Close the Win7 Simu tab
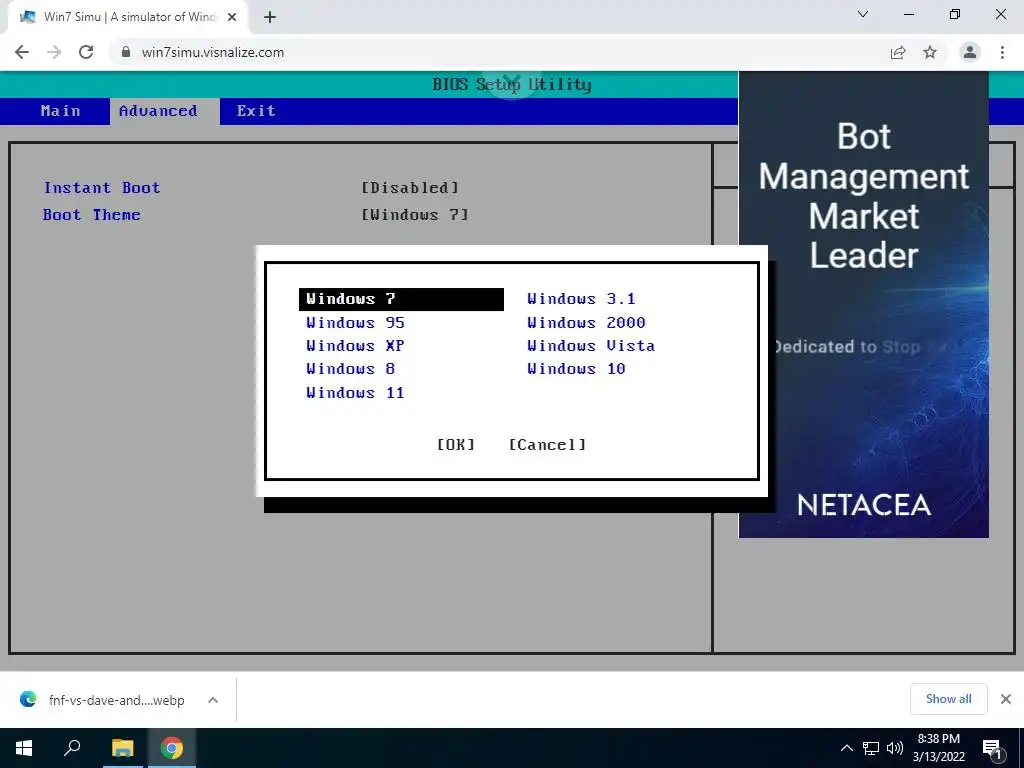This screenshot has width=1024, height=768. 232,17
